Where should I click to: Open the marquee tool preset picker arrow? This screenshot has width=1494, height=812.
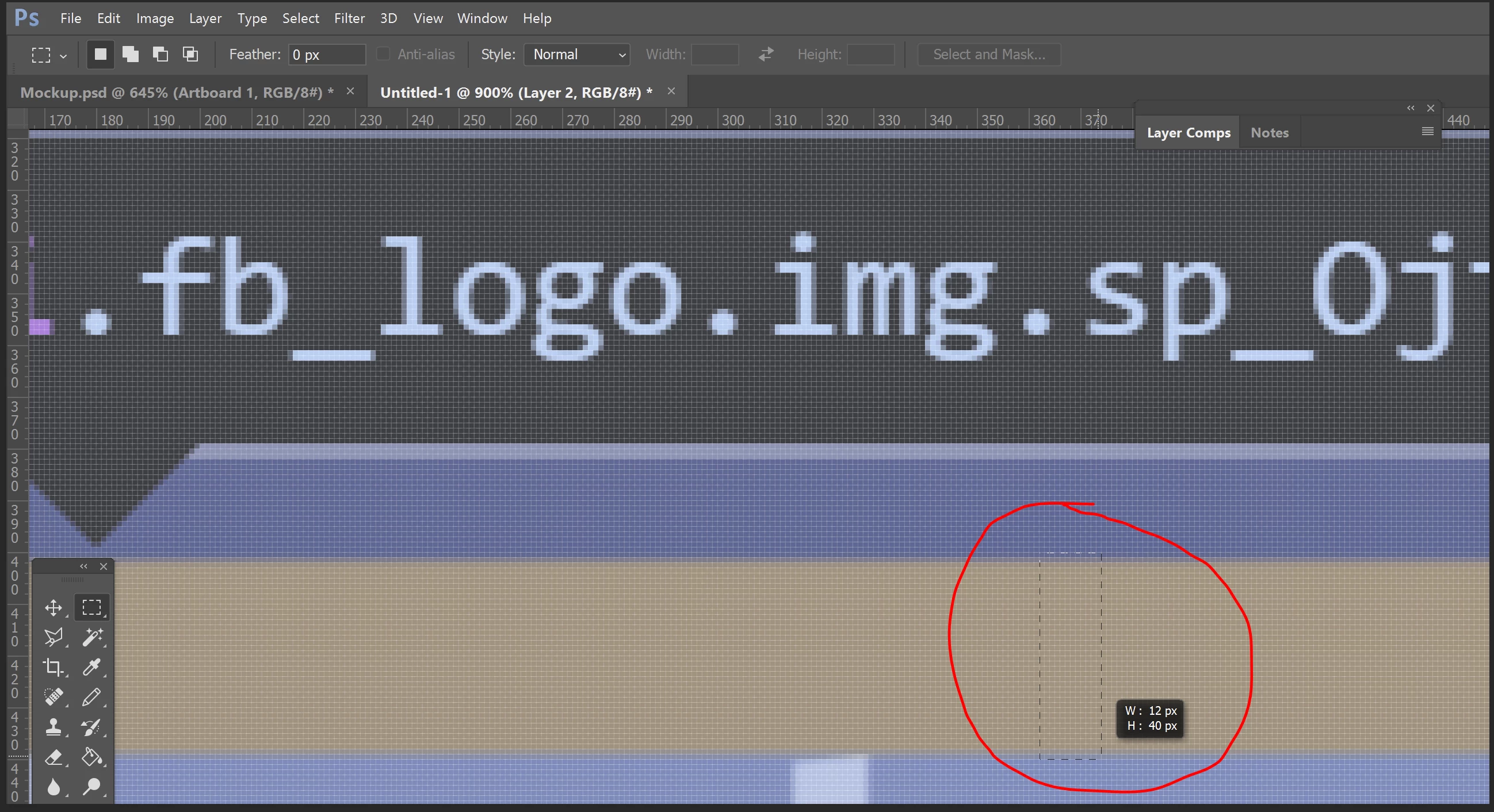click(x=63, y=56)
